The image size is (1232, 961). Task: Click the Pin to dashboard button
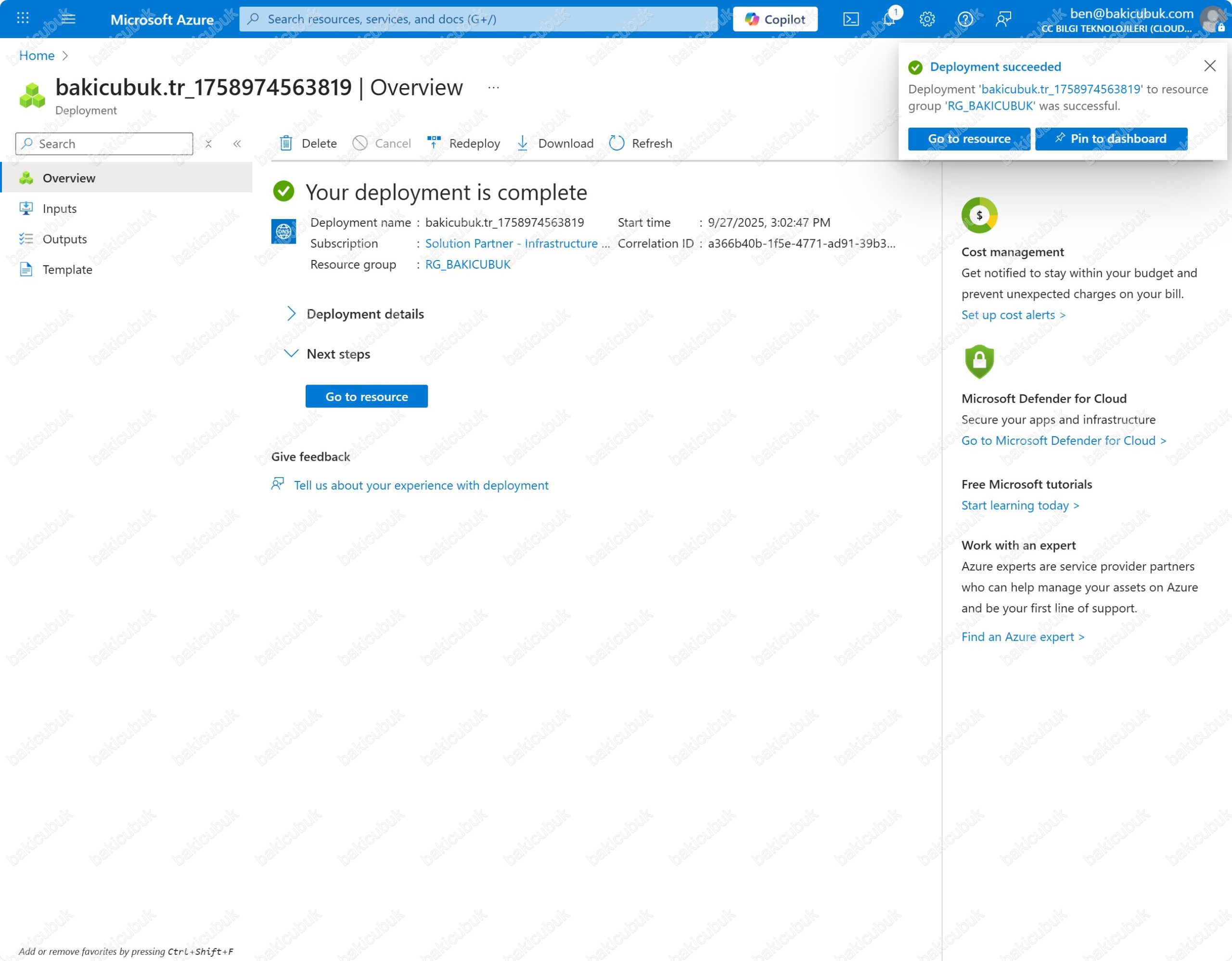tap(1111, 139)
